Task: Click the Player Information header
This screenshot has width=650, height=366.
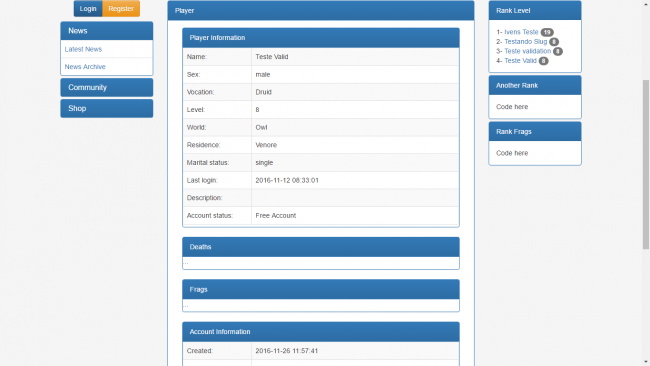Action: click(321, 38)
